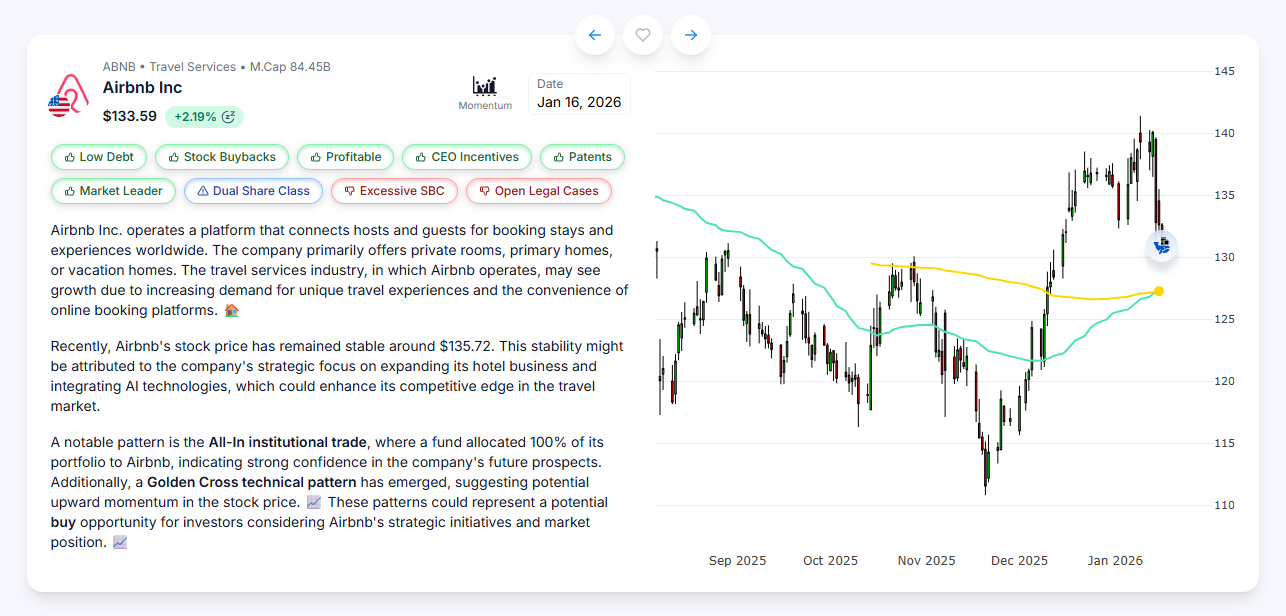Go to the next stock card
1286x616 pixels.
pyautogui.click(x=691, y=35)
